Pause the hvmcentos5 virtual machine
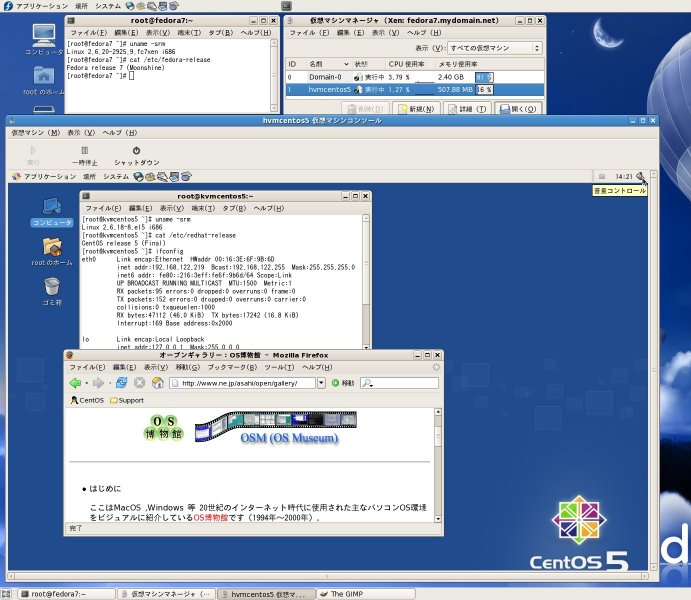The height and width of the screenshot is (600, 691). point(85,156)
